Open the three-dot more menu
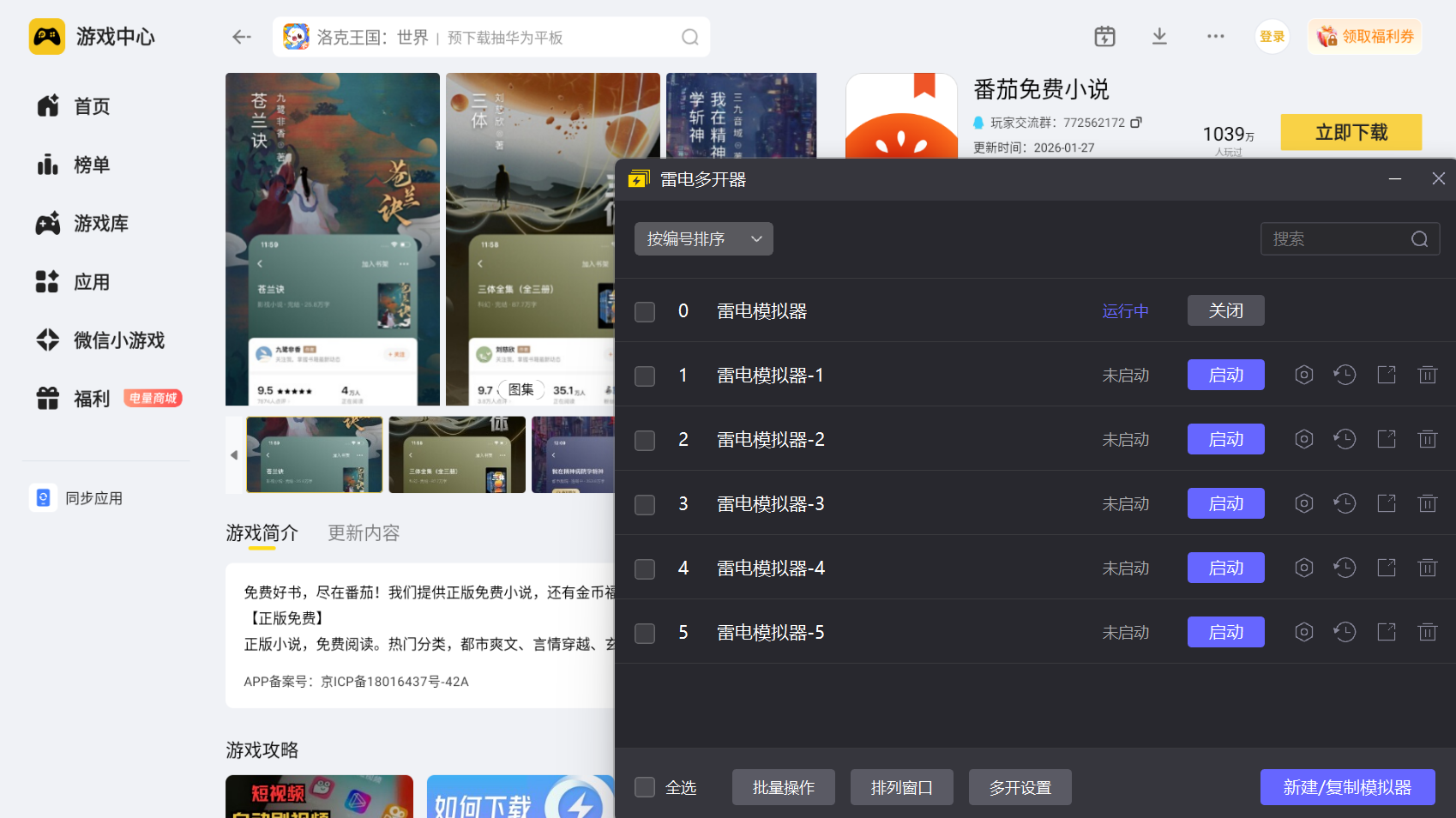The image size is (1456, 818). tap(1215, 36)
